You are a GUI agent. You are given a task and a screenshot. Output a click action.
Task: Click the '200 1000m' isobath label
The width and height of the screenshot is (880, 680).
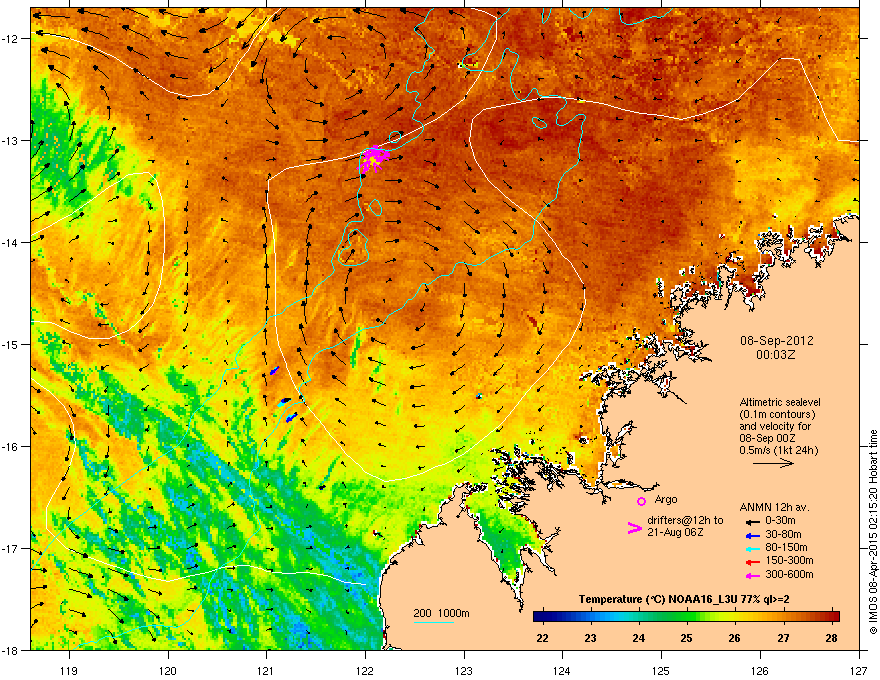point(441,613)
